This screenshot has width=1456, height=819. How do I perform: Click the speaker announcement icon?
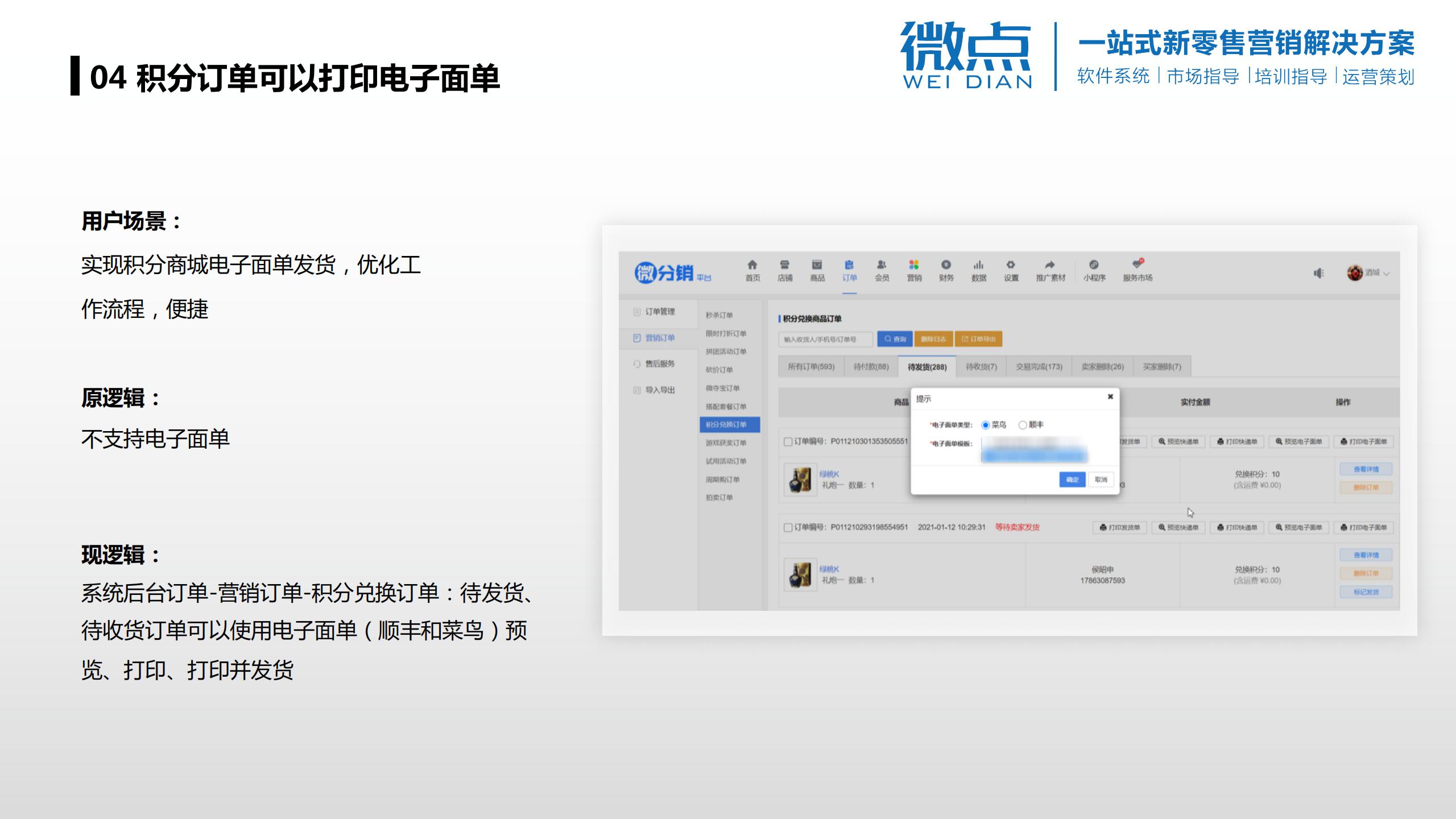(x=1318, y=274)
